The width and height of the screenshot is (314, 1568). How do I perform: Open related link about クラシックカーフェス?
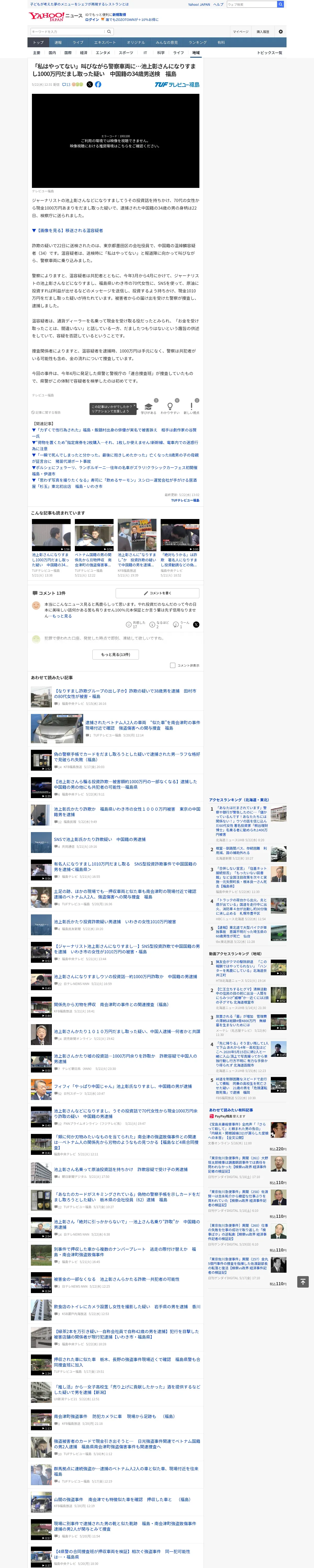point(115,470)
